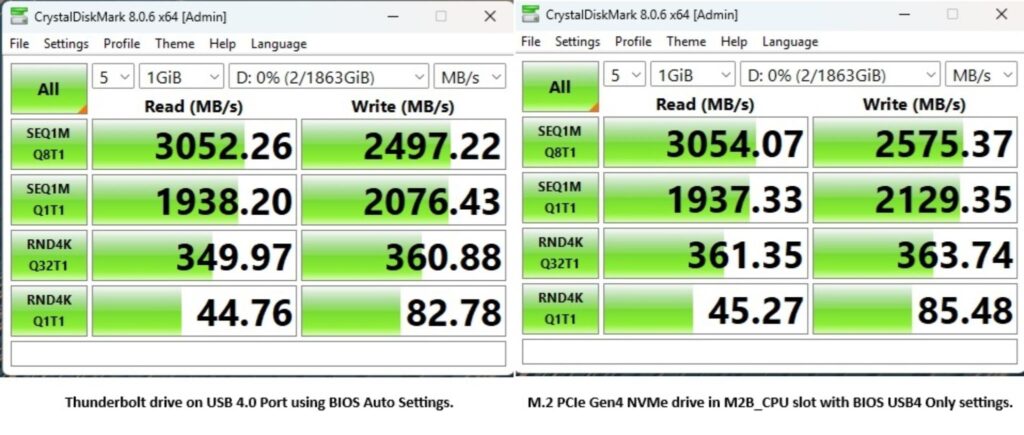
Task: Open File menu in right window
Action: 531,42
